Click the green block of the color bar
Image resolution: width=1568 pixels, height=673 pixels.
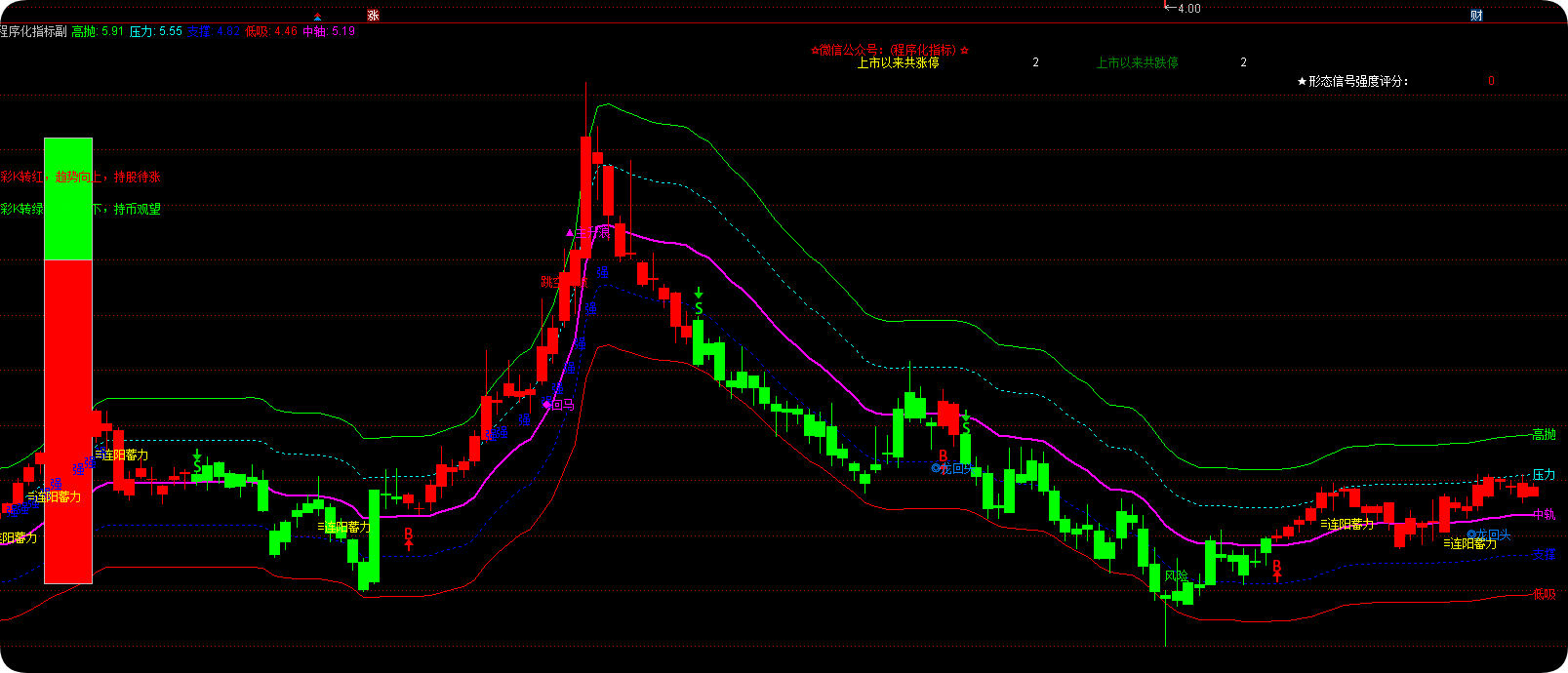(68, 199)
